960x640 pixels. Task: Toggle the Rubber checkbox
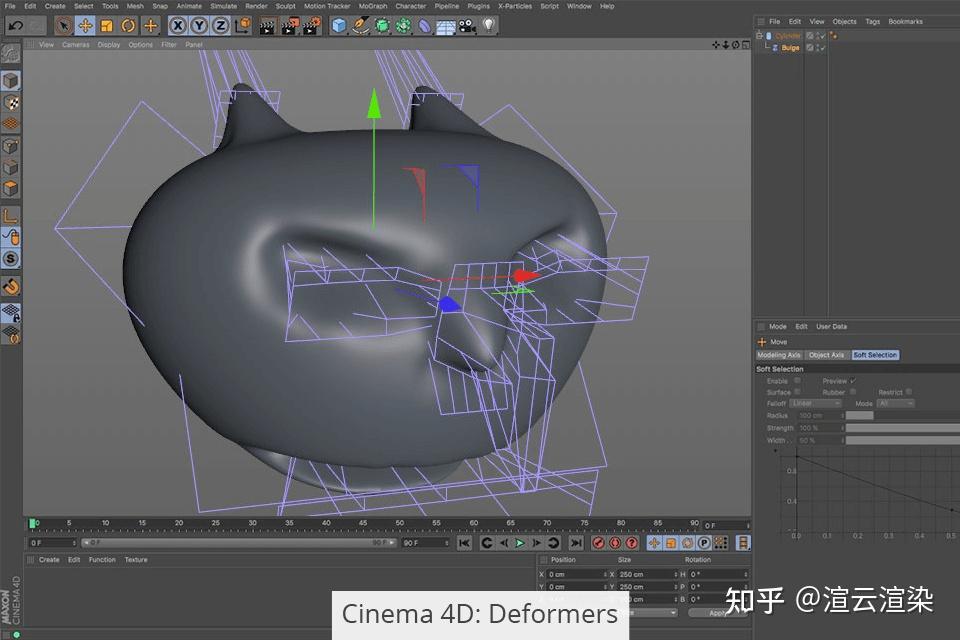pos(853,392)
